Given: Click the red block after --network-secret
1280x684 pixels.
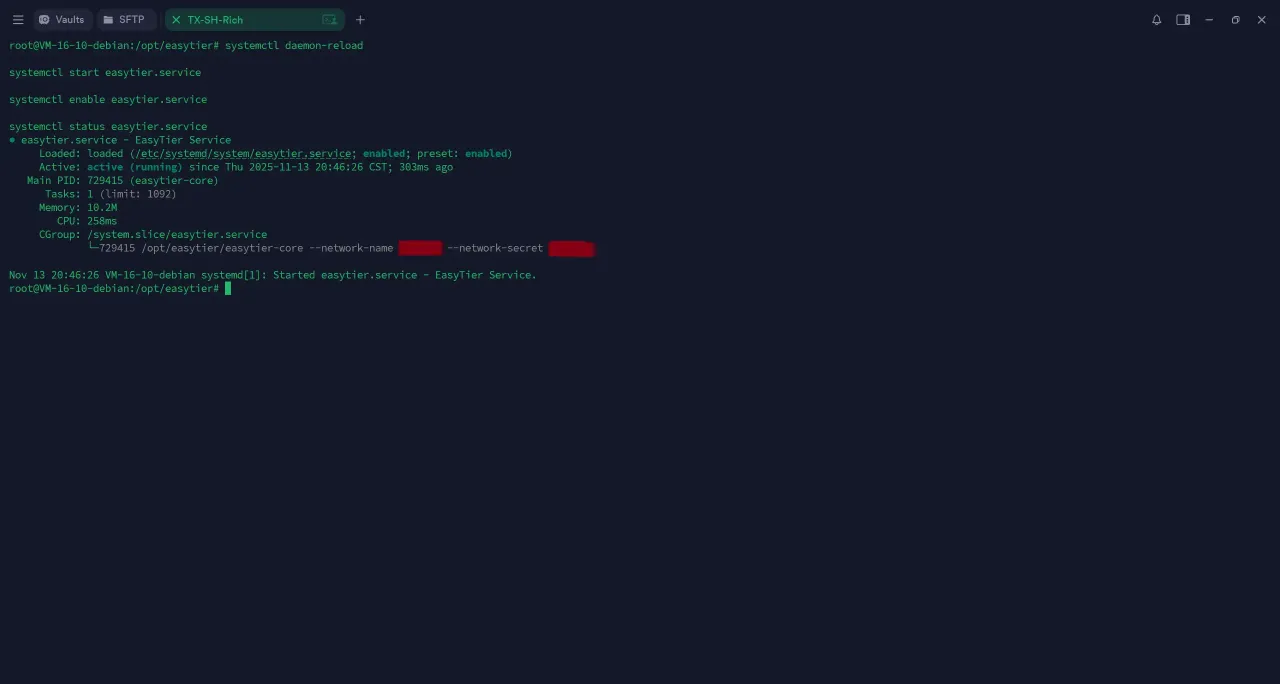Looking at the screenshot, I should click(571, 248).
